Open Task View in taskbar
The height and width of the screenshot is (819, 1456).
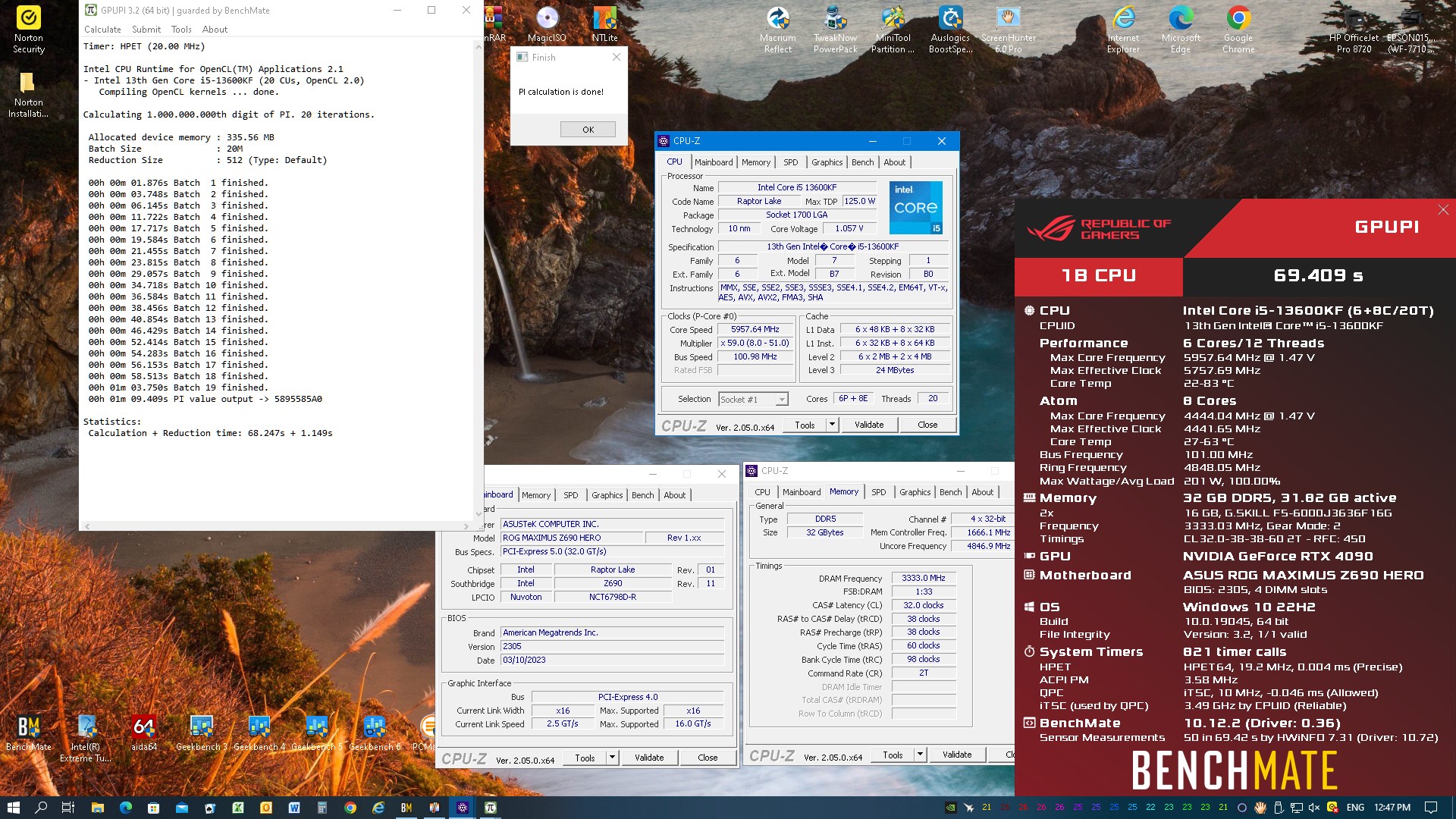tap(68, 808)
